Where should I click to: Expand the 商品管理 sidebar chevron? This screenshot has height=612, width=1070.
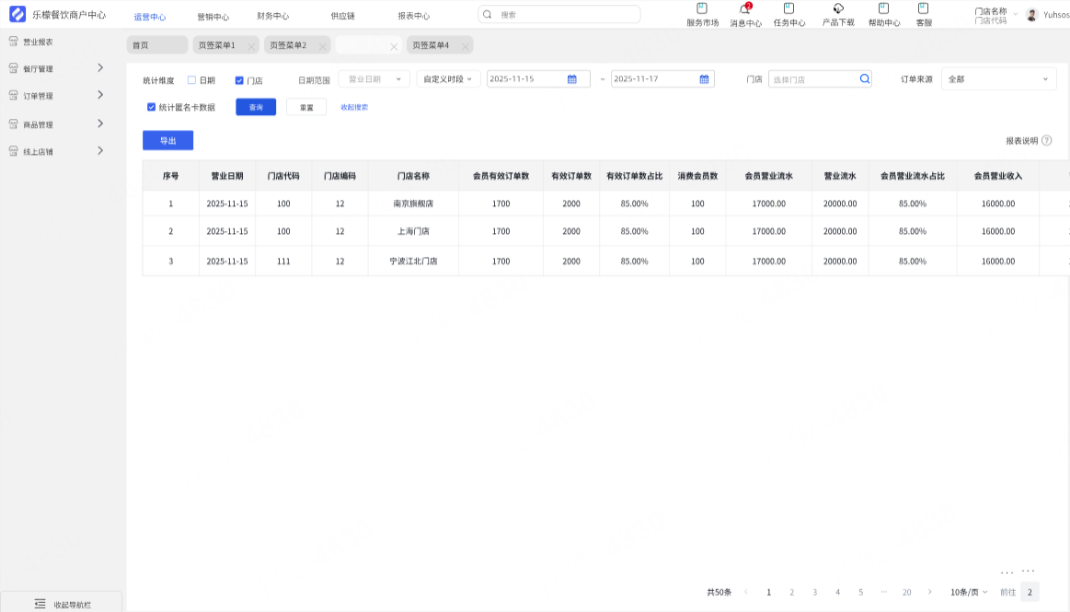tap(100, 123)
